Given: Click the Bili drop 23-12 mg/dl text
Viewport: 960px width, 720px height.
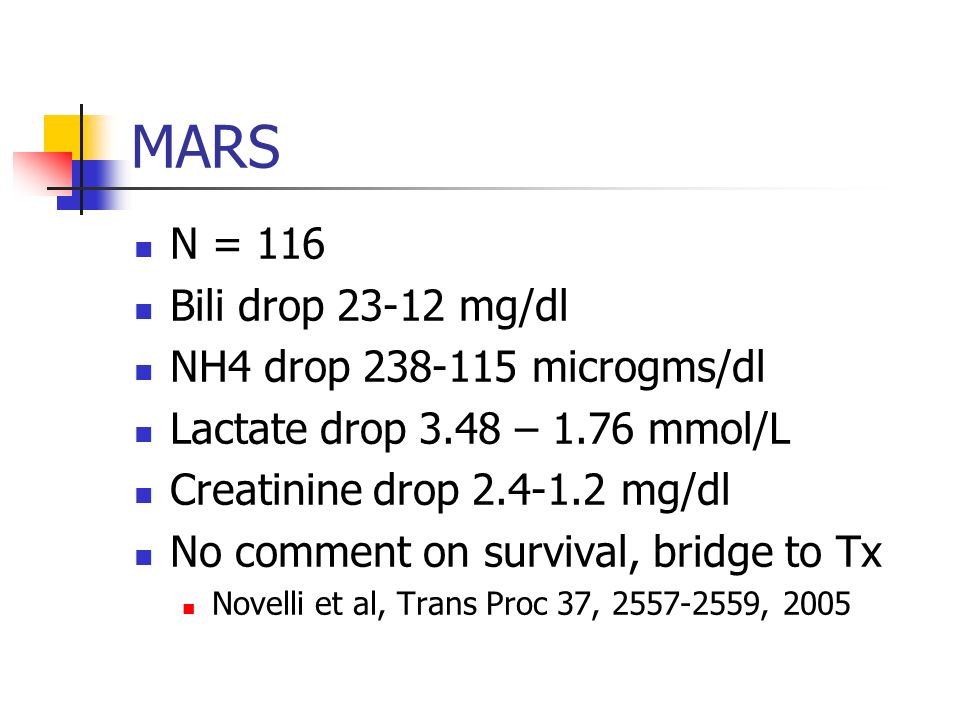Looking at the screenshot, I should 369,306.
